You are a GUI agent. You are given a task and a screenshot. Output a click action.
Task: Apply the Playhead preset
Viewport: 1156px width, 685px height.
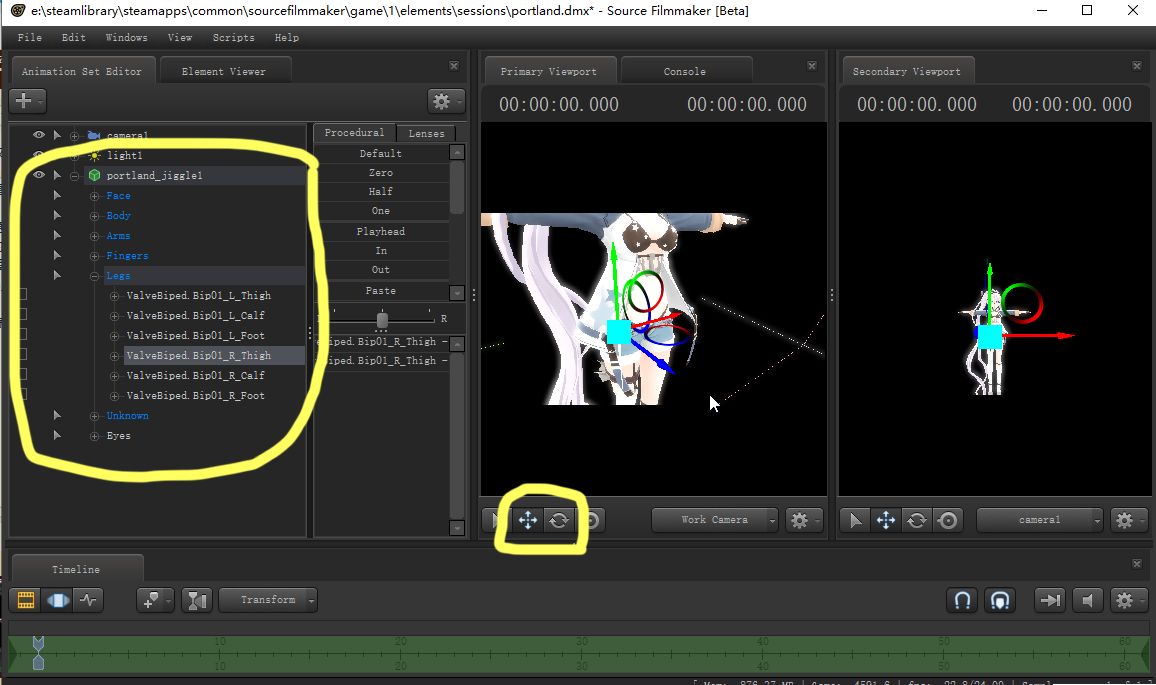[381, 232]
